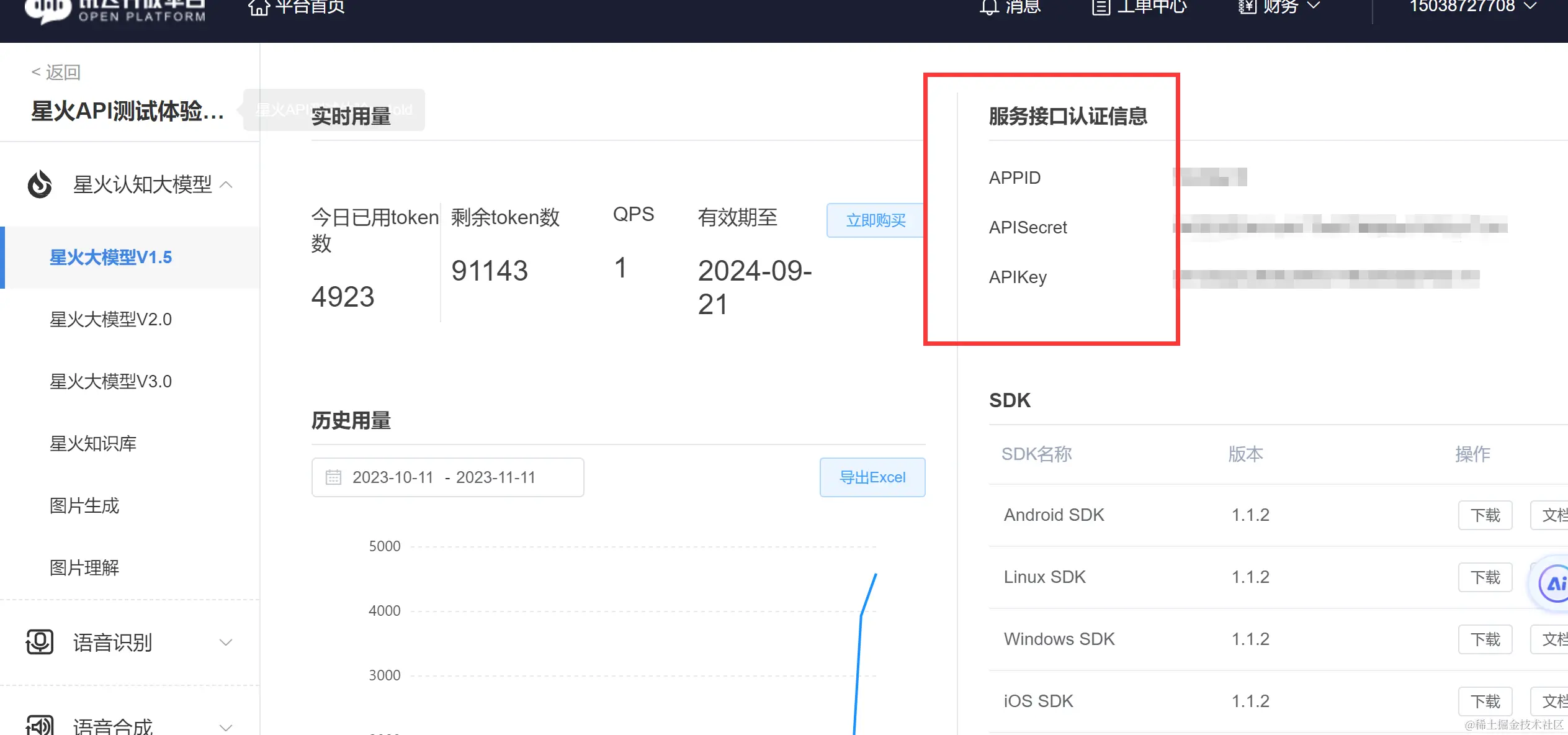1568x735 pixels.
Task: Expand the 语音合成 section
Action: pyautogui.click(x=226, y=726)
